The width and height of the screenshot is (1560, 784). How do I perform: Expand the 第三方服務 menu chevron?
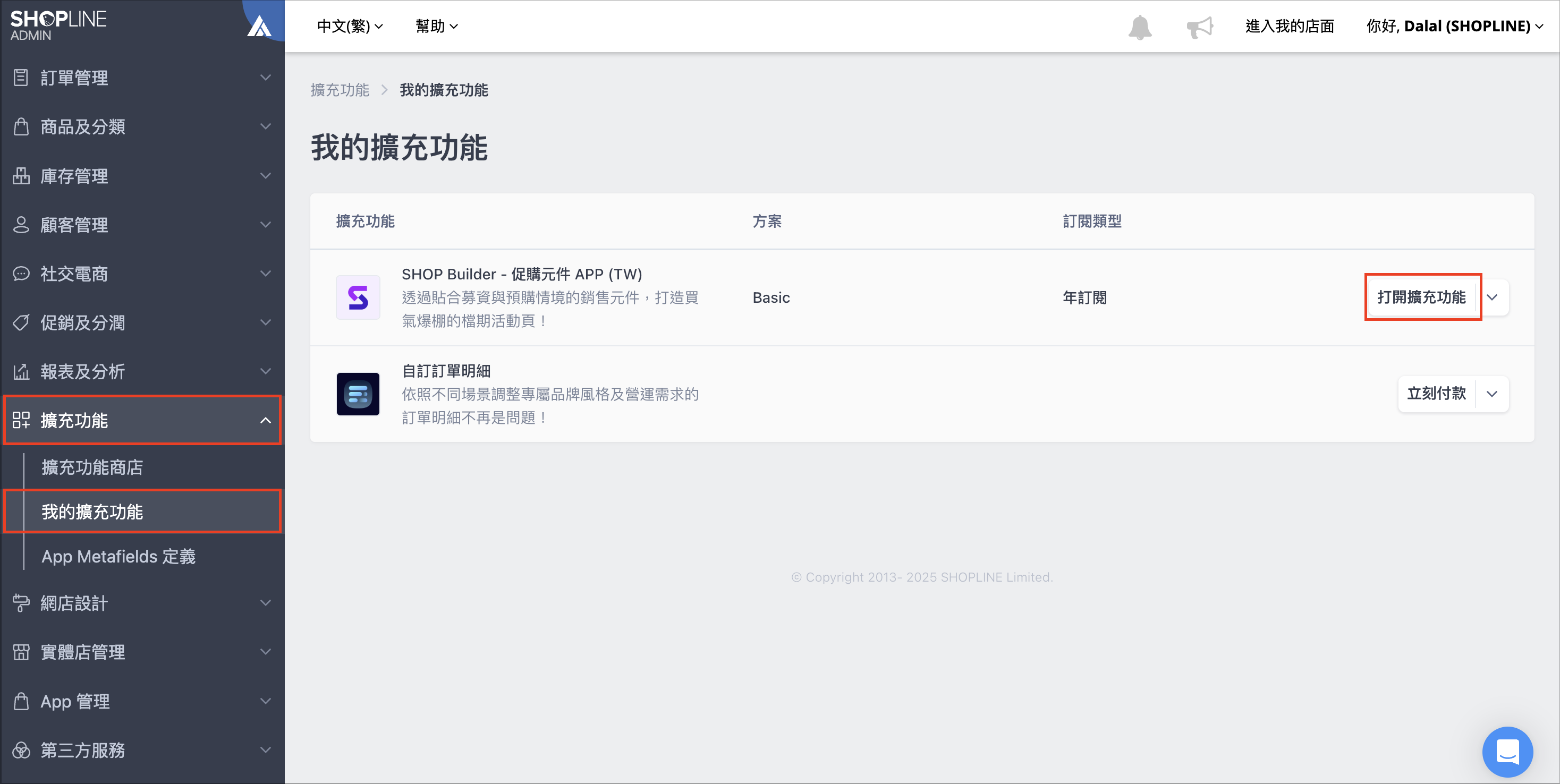point(265,750)
